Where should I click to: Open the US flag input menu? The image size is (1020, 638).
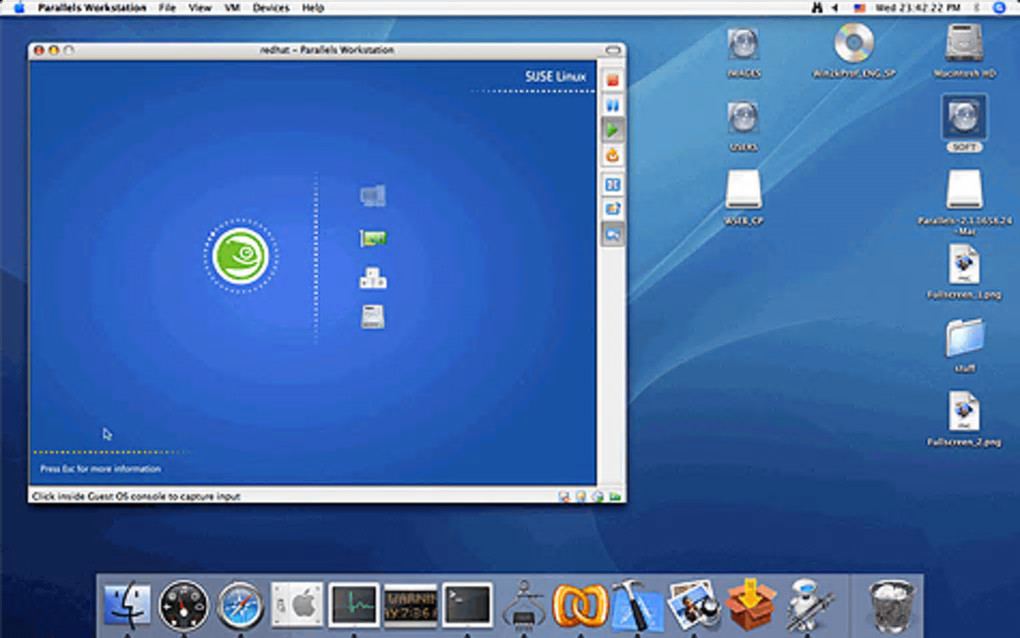[860, 8]
